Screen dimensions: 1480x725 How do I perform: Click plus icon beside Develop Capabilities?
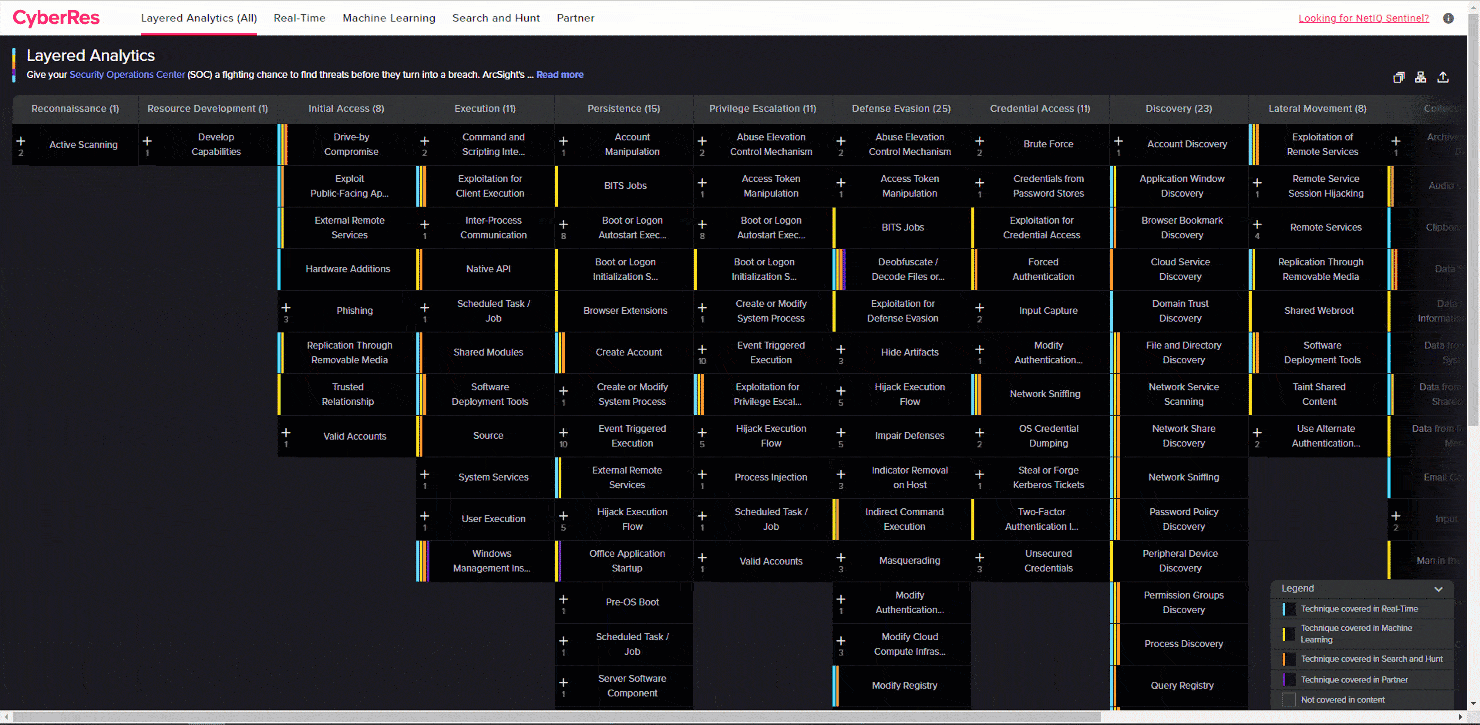(148, 142)
